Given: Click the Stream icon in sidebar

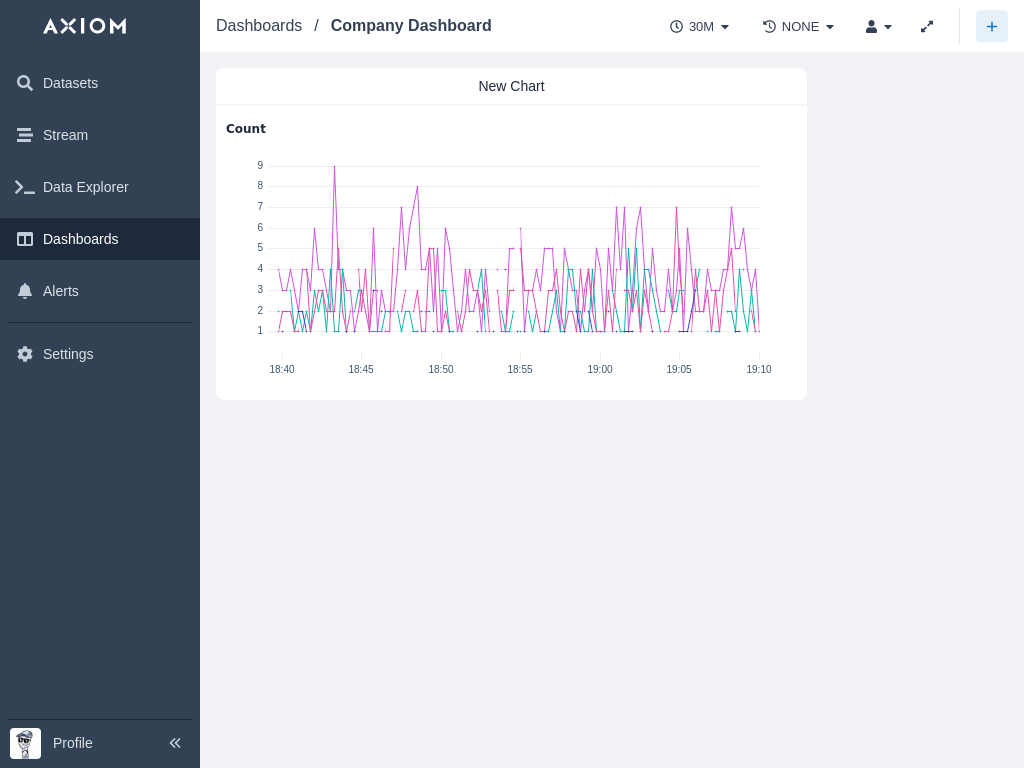Looking at the screenshot, I should point(25,135).
